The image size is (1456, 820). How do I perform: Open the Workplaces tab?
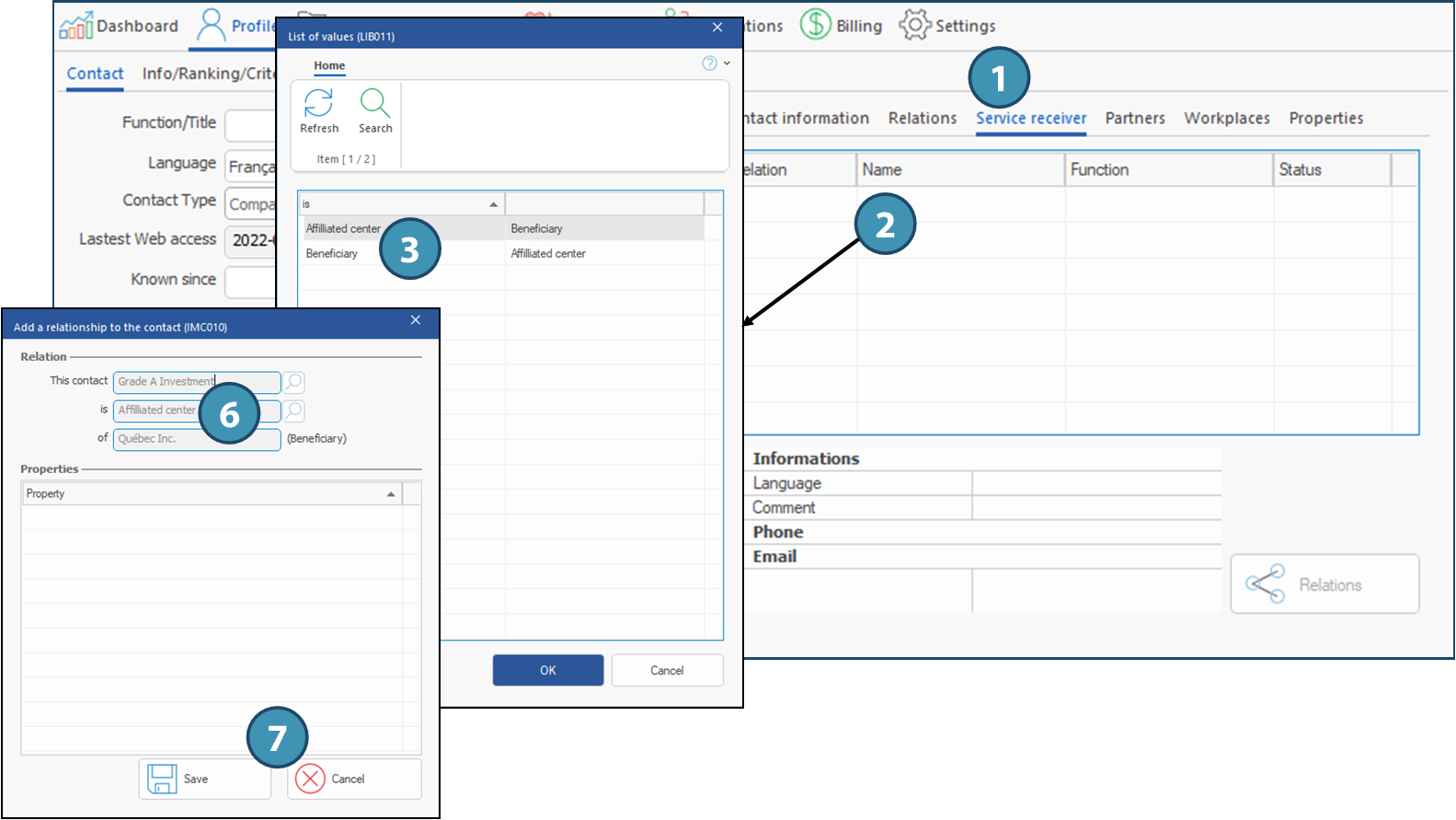(x=1226, y=118)
